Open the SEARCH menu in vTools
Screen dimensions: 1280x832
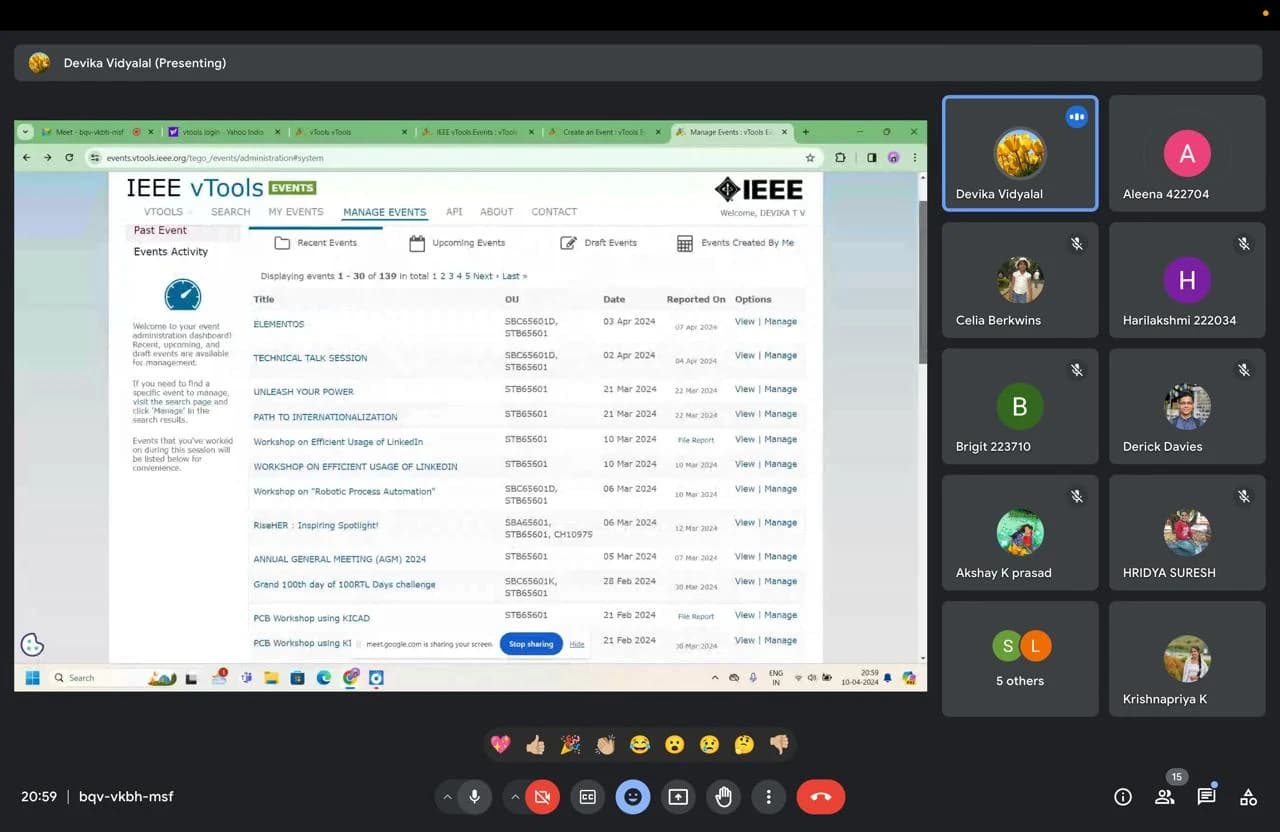point(230,212)
